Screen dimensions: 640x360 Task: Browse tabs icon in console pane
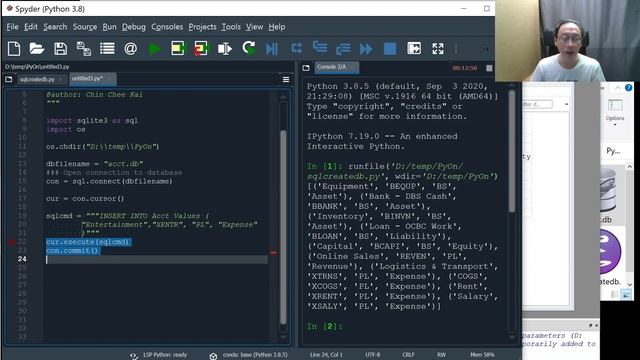[x=306, y=68]
